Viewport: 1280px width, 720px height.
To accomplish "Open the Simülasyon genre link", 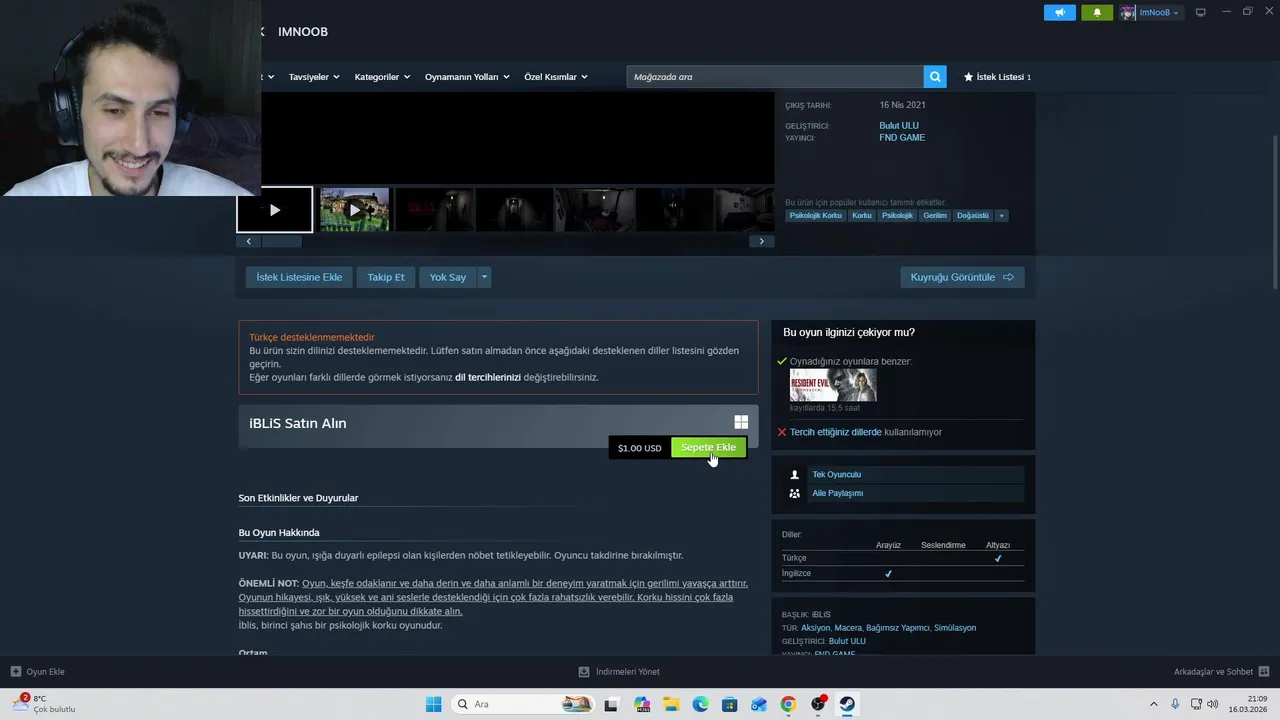I will [x=955, y=628].
